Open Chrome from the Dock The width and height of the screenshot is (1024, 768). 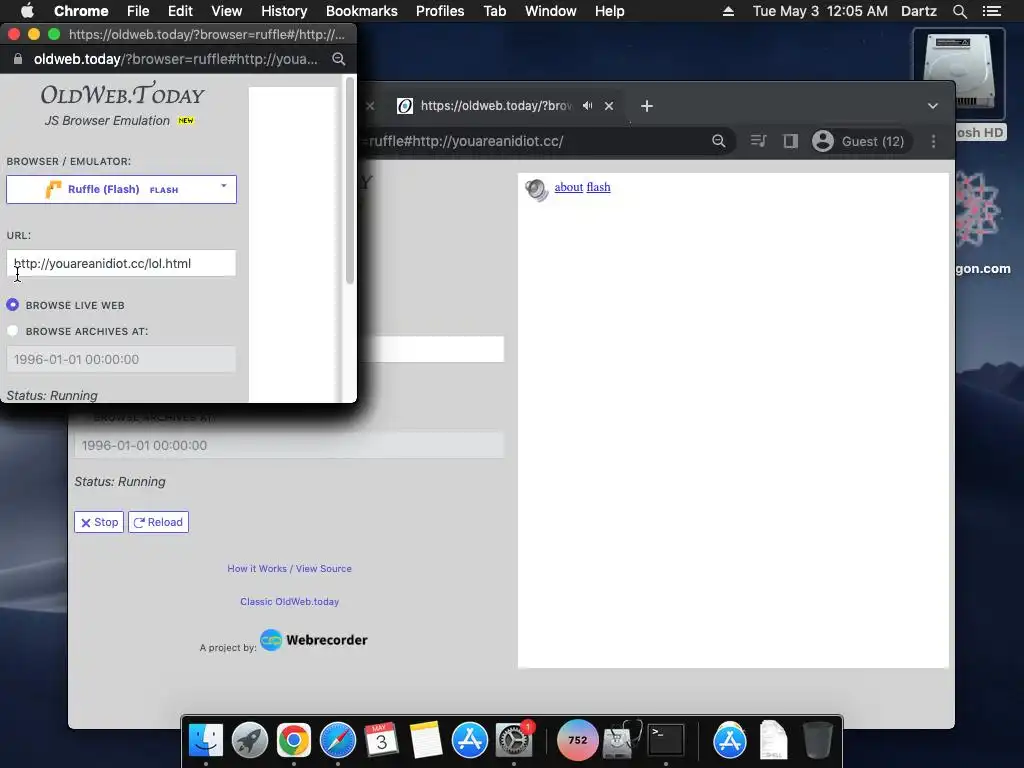coord(293,740)
